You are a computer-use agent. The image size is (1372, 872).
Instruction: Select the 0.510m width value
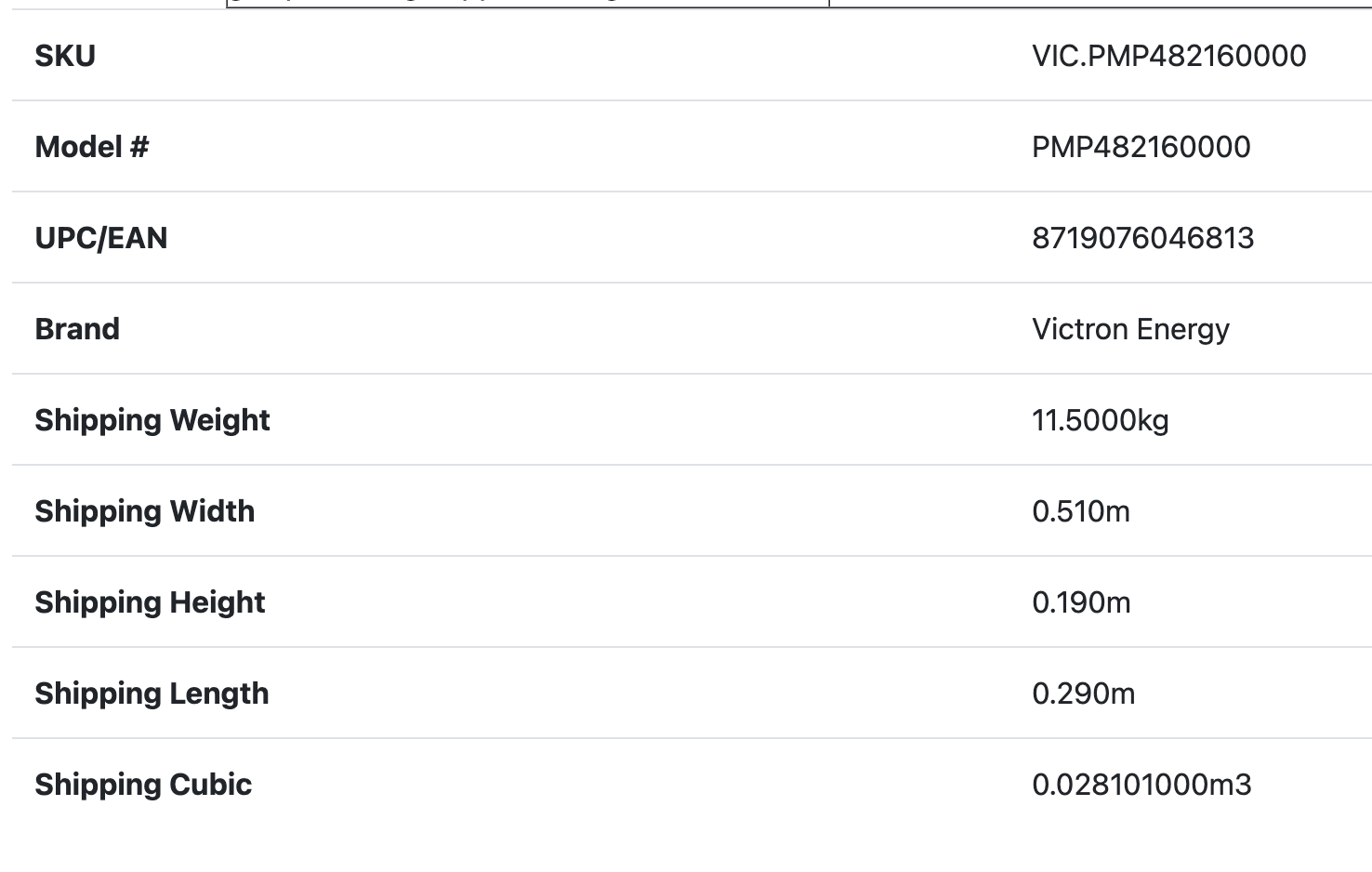coord(1081,511)
